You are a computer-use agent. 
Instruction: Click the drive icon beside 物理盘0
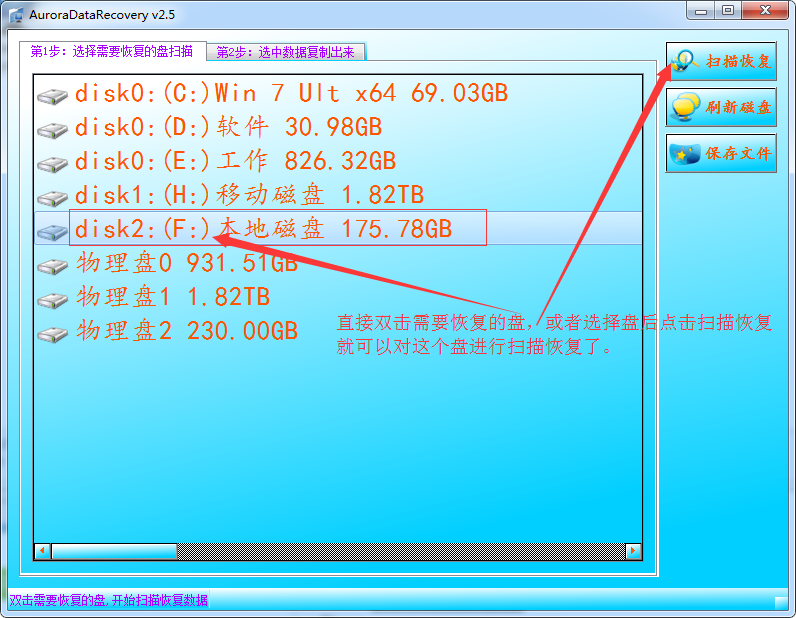point(51,266)
